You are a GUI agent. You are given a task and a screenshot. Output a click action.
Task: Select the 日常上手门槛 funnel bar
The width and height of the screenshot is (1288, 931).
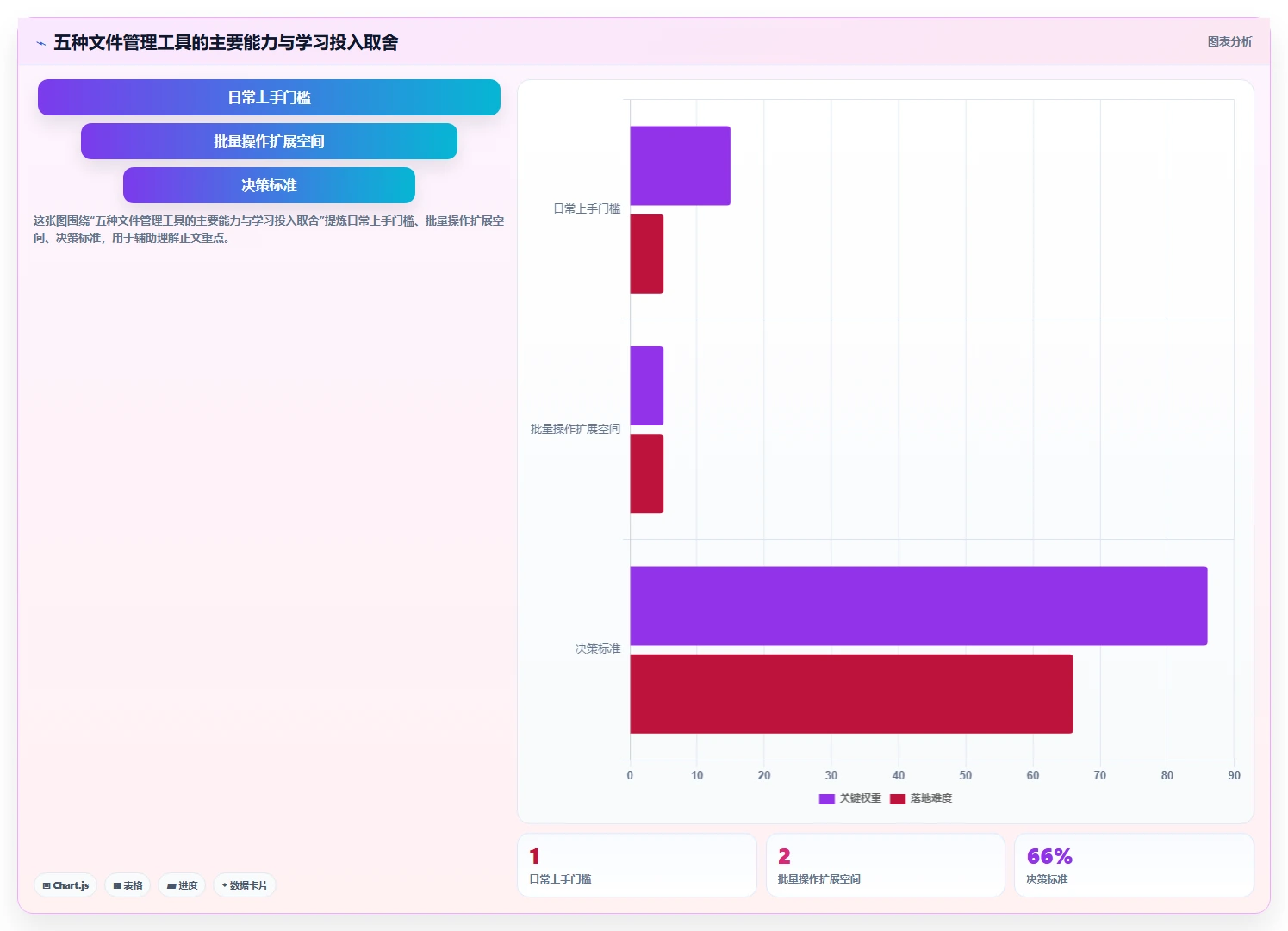[x=269, y=97]
